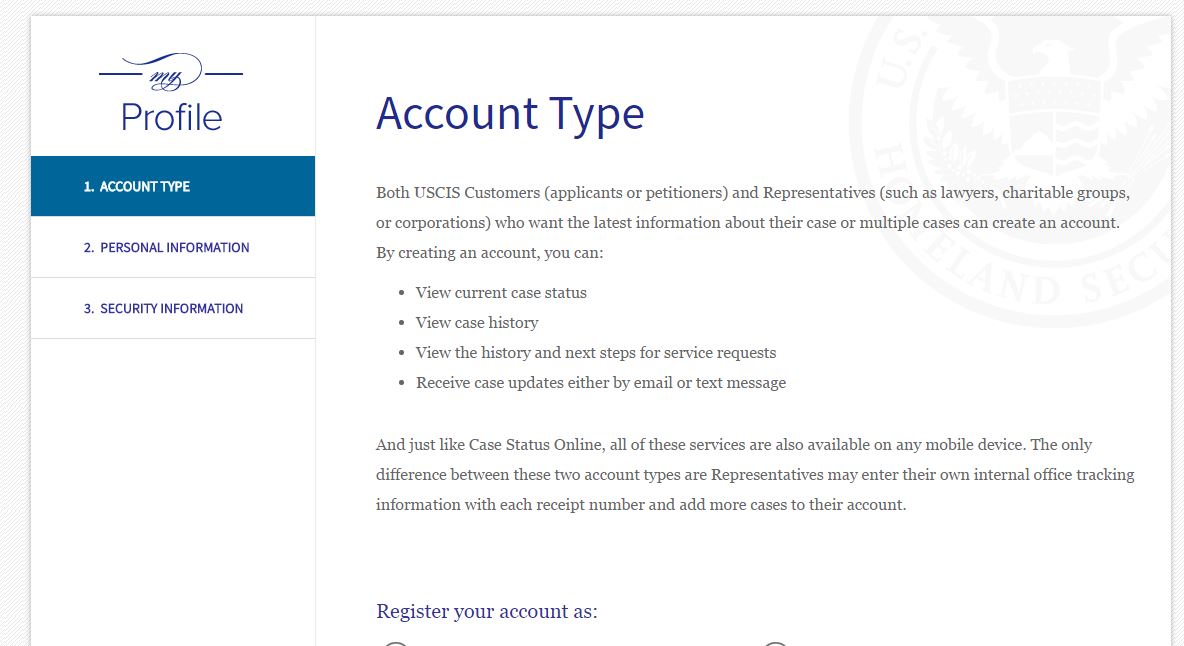Select the first radio button under Register
Image resolution: width=1184 pixels, height=646 pixels.
click(395, 644)
